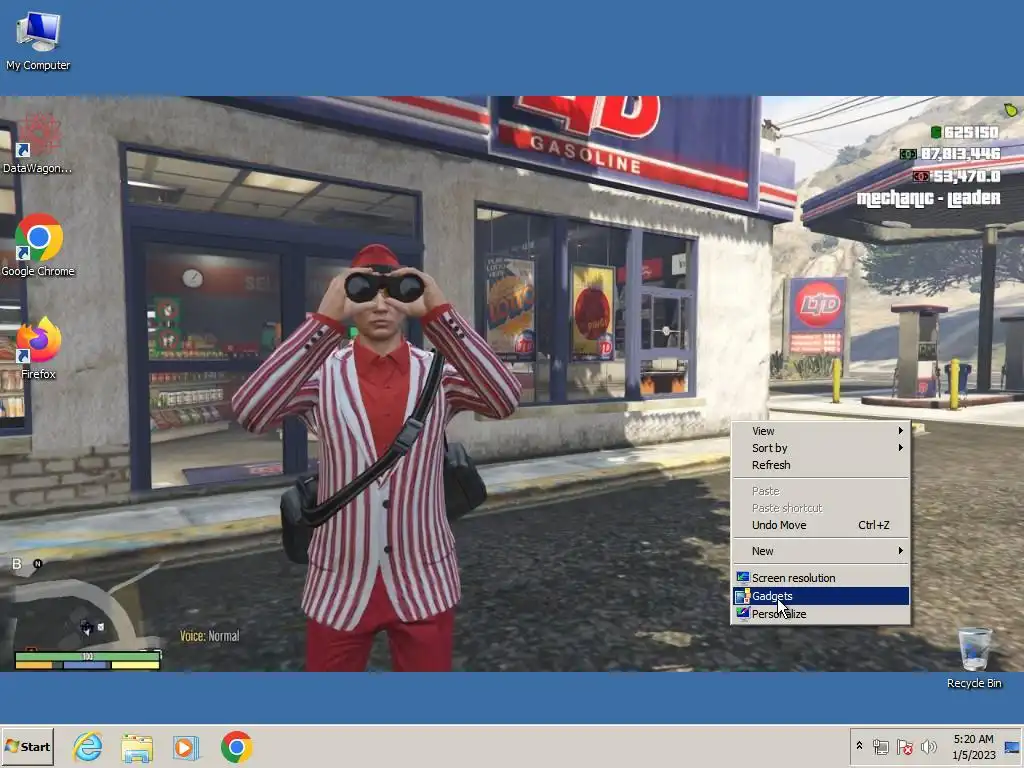Click the Screen resolution monitor icon

click(743, 577)
